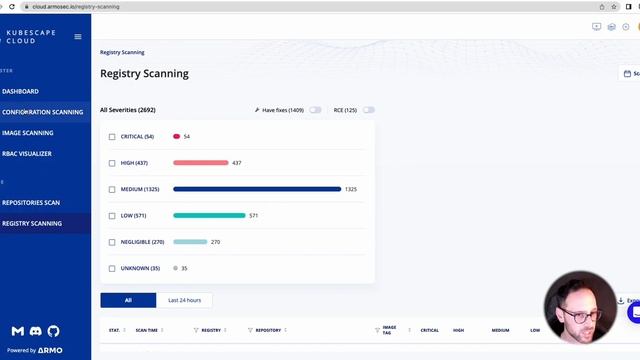This screenshot has width=640, height=360.
Task: Click the filter funnel icon beside Repository
Action: point(250,330)
